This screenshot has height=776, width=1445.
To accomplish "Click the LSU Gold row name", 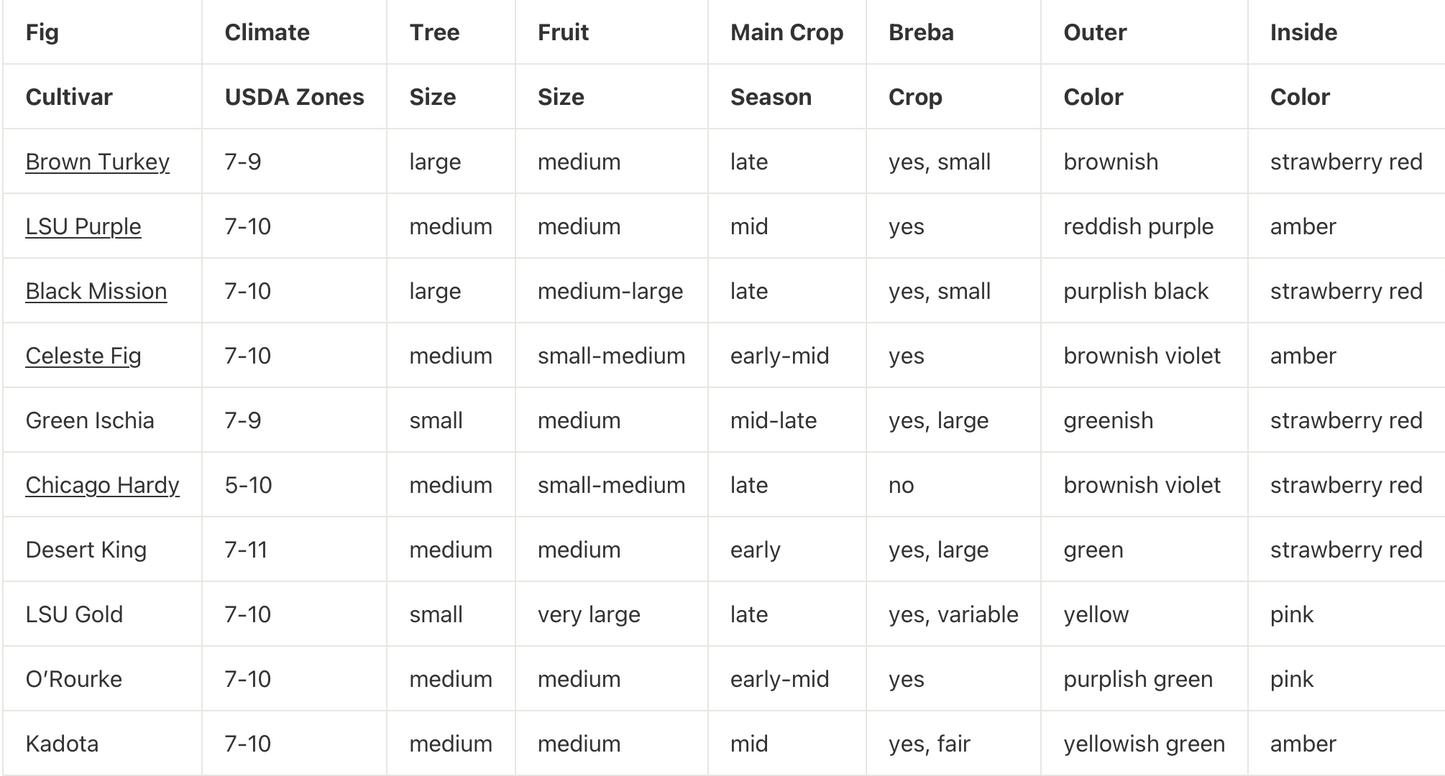I will coord(74,614).
